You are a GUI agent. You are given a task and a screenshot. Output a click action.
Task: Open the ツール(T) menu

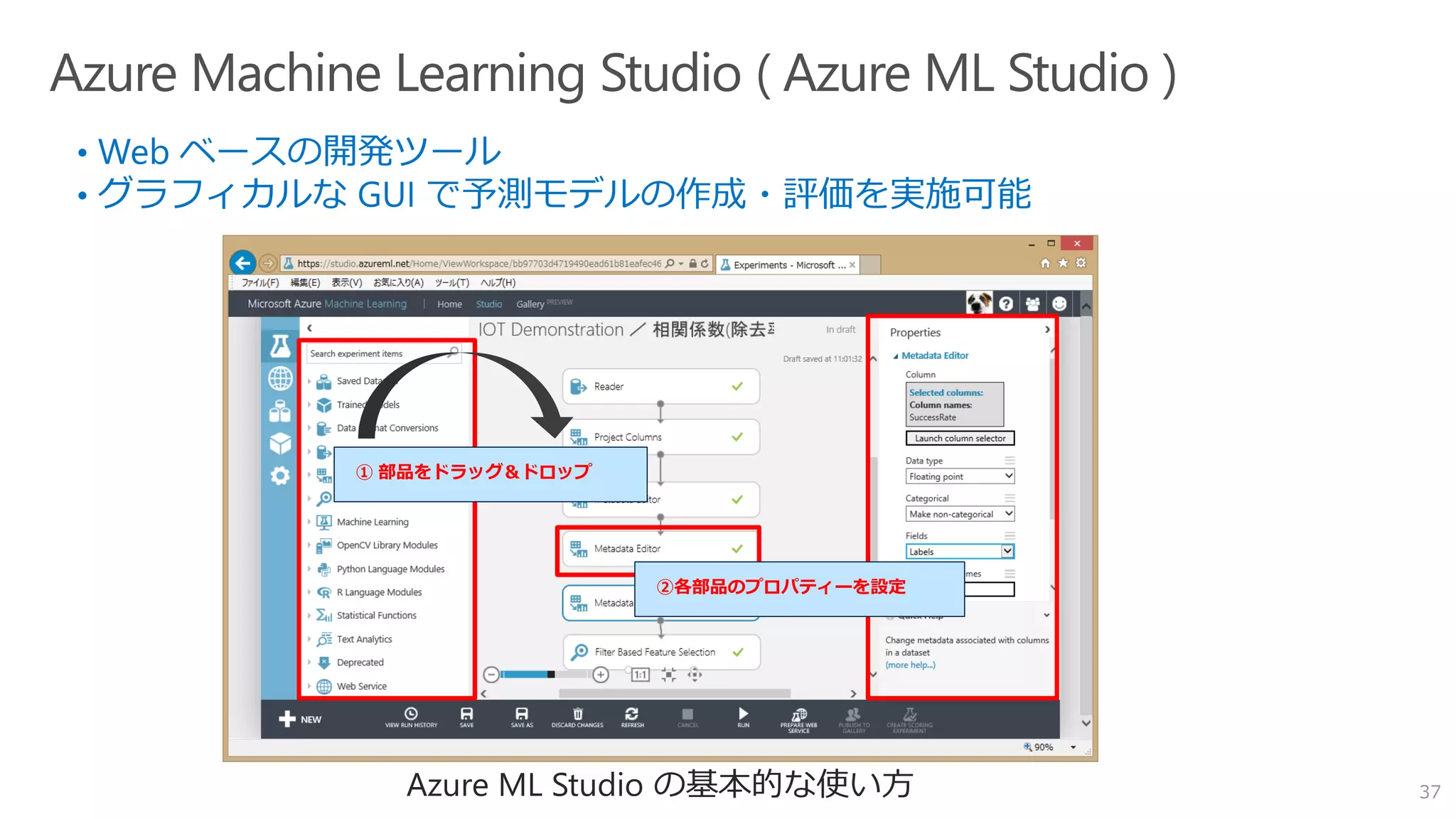pos(452,283)
